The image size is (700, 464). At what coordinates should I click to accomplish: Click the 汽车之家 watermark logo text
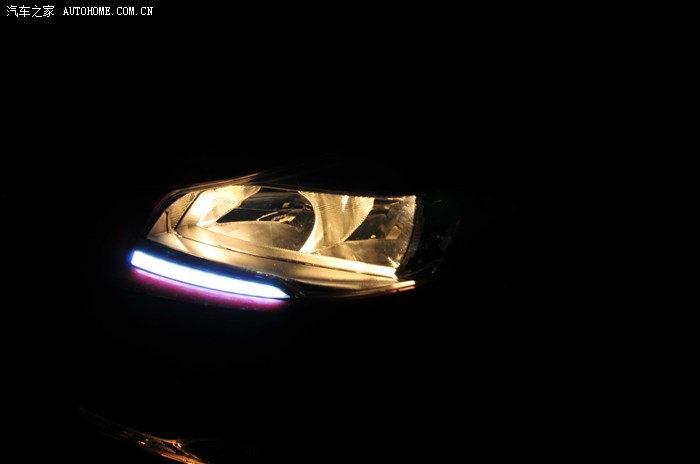pyautogui.click(x=30, y=11)
